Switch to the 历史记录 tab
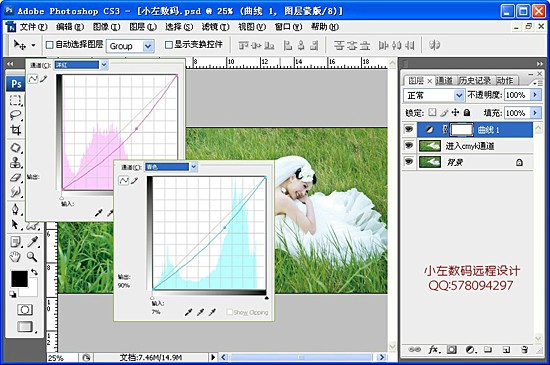Viewport: 550px width, 365px height. [x=475, y=80]
